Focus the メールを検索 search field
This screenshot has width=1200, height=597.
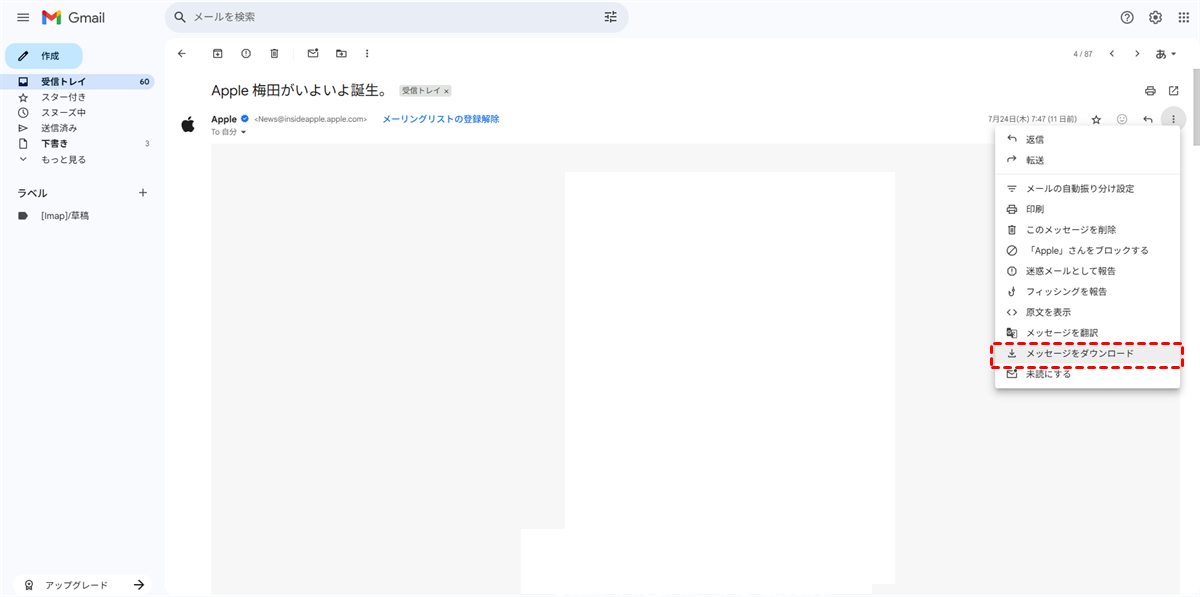click(x=396, y=17)
